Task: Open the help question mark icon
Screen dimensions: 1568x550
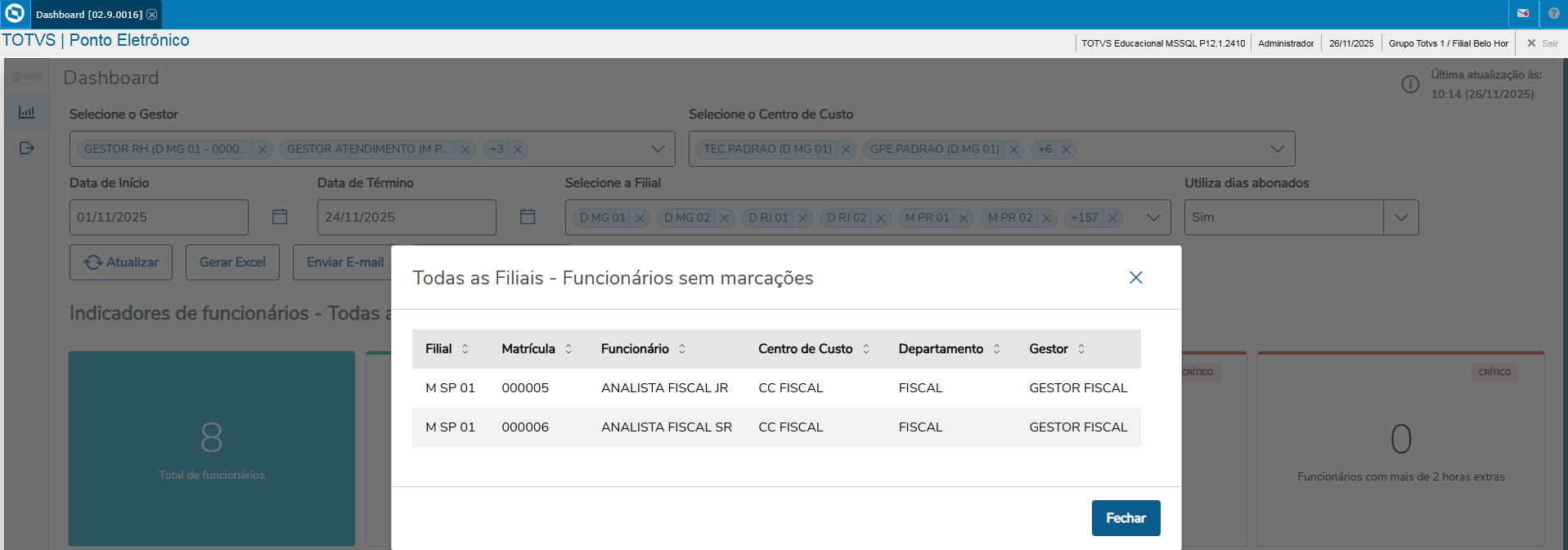Action: click(x=1554, y=14)
